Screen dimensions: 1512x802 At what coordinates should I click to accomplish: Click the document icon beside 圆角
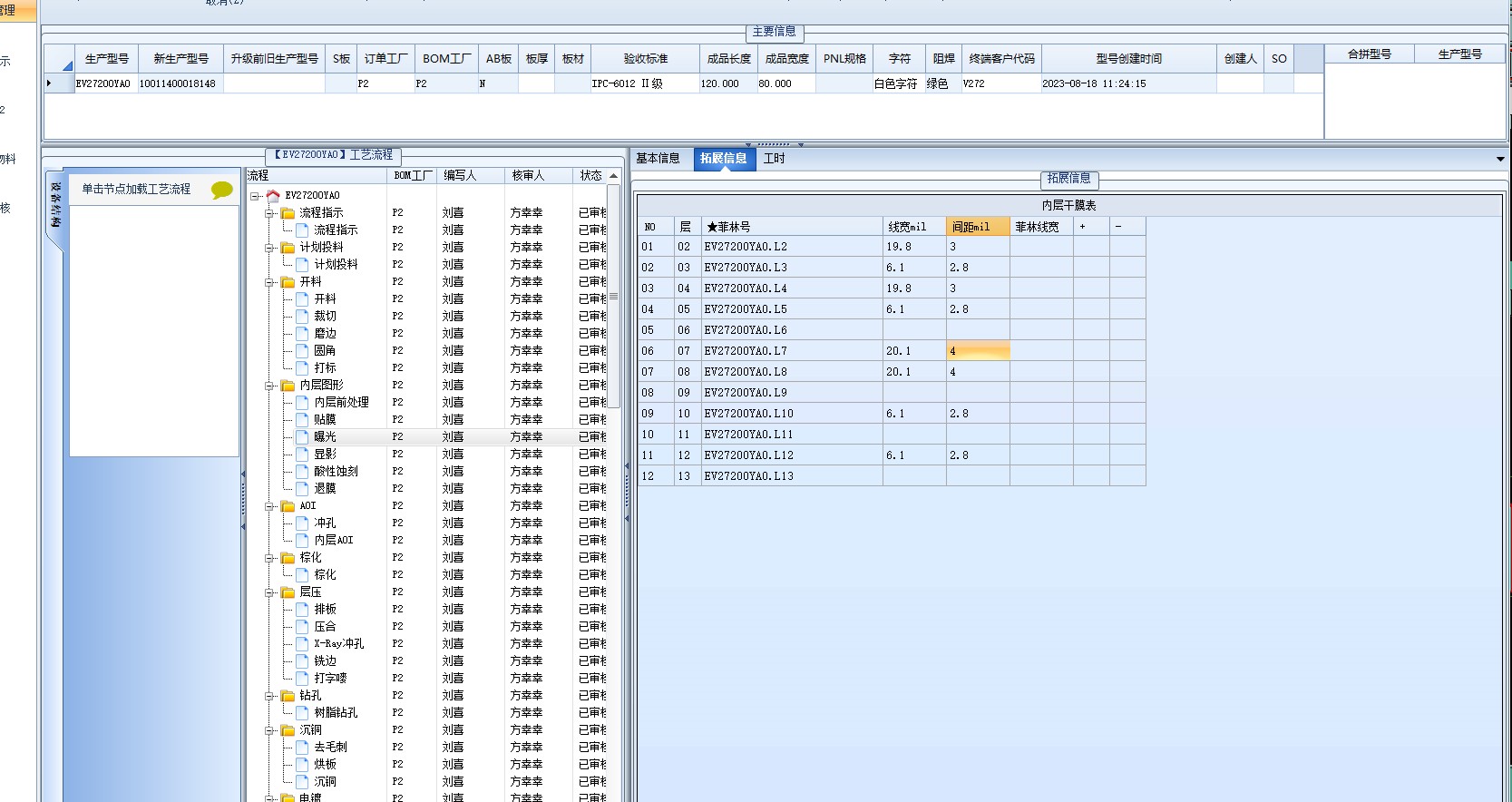coord(302,350)
